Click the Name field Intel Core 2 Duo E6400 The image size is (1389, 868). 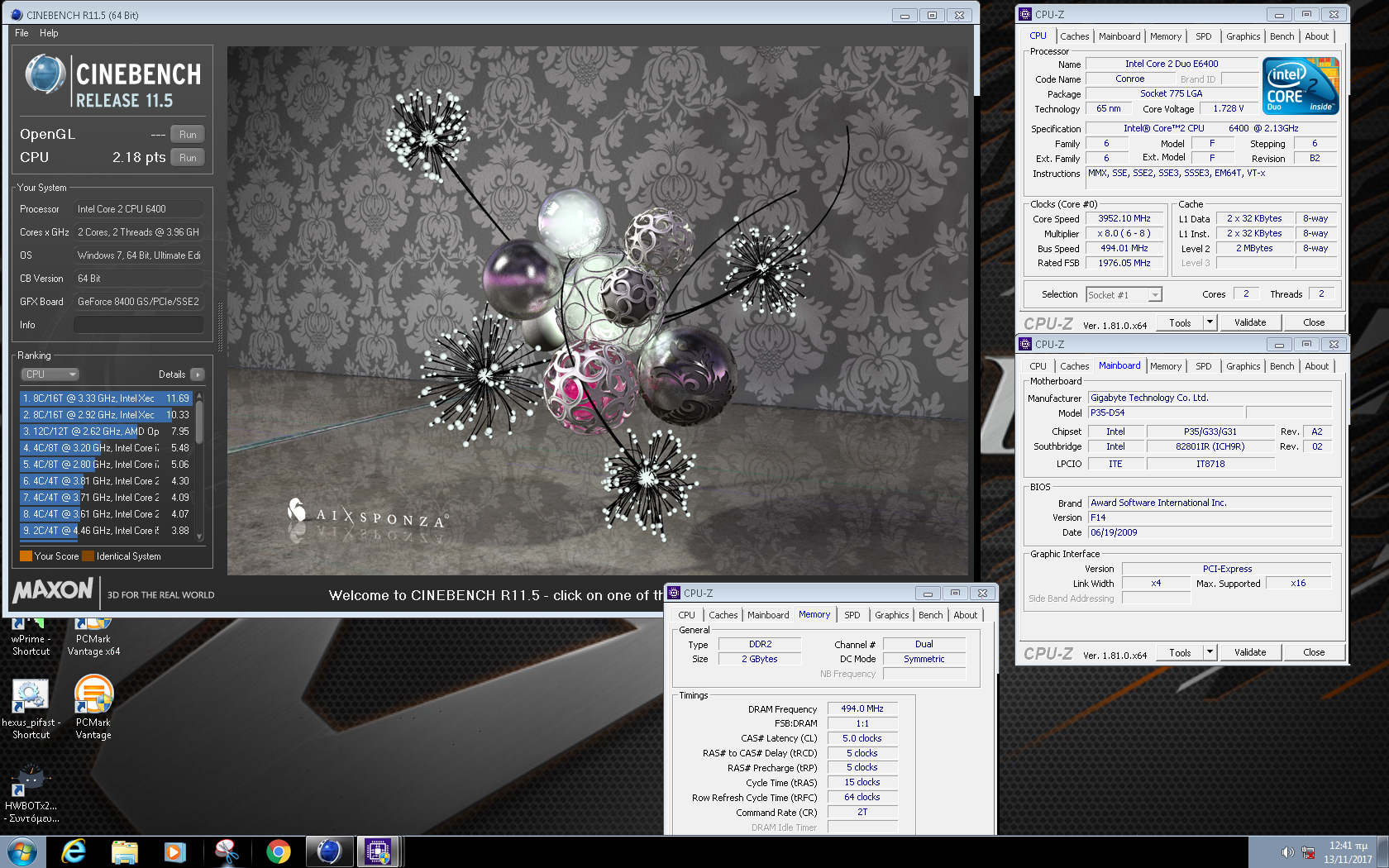1172,64
